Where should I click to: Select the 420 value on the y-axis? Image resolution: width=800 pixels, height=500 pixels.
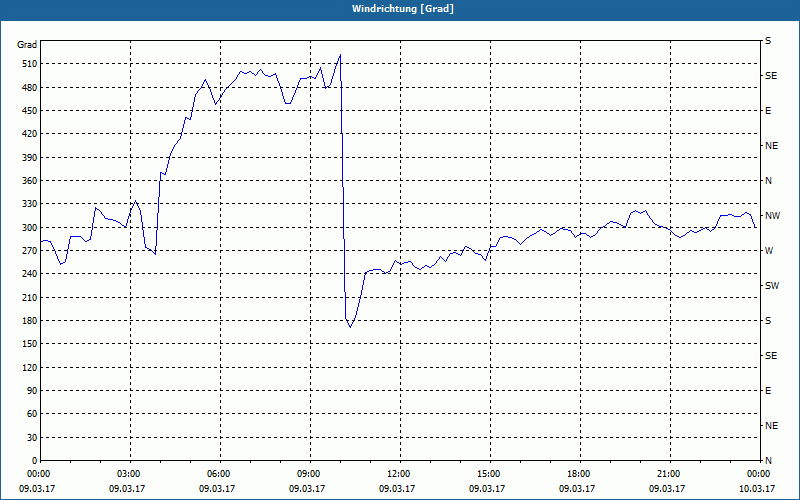coord(29,134)
